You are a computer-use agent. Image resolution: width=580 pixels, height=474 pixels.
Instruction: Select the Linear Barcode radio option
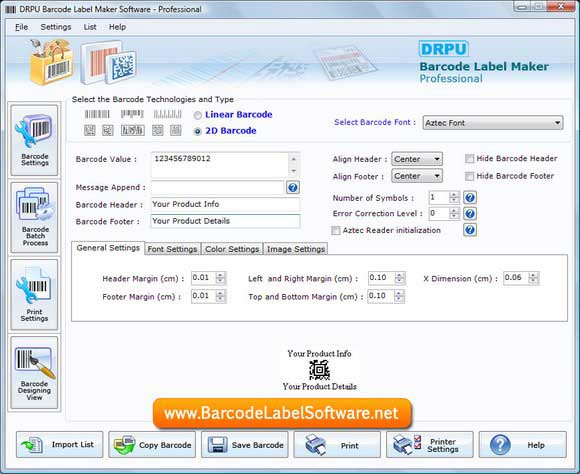coord(198,115)
